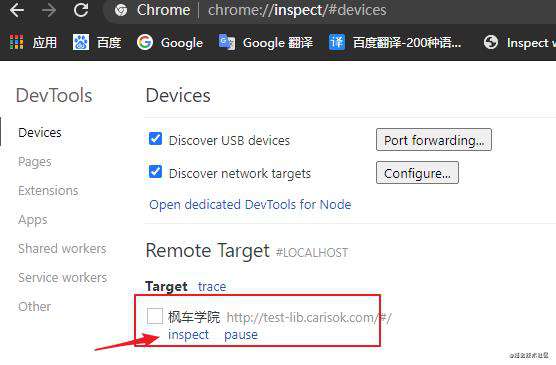This screenshot has width=556, height=365.
Task: Click the Chrome icon in address bar
Action: (x=121, y=10)
